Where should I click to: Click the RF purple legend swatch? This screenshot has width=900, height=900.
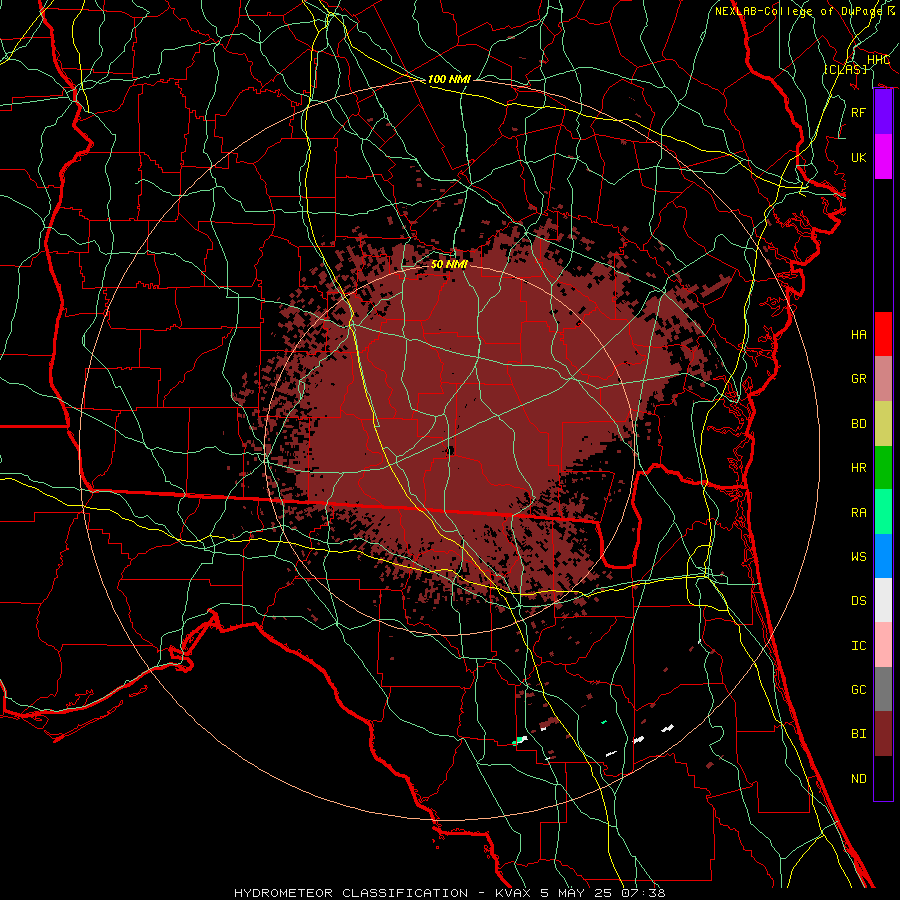click(883, 112)
